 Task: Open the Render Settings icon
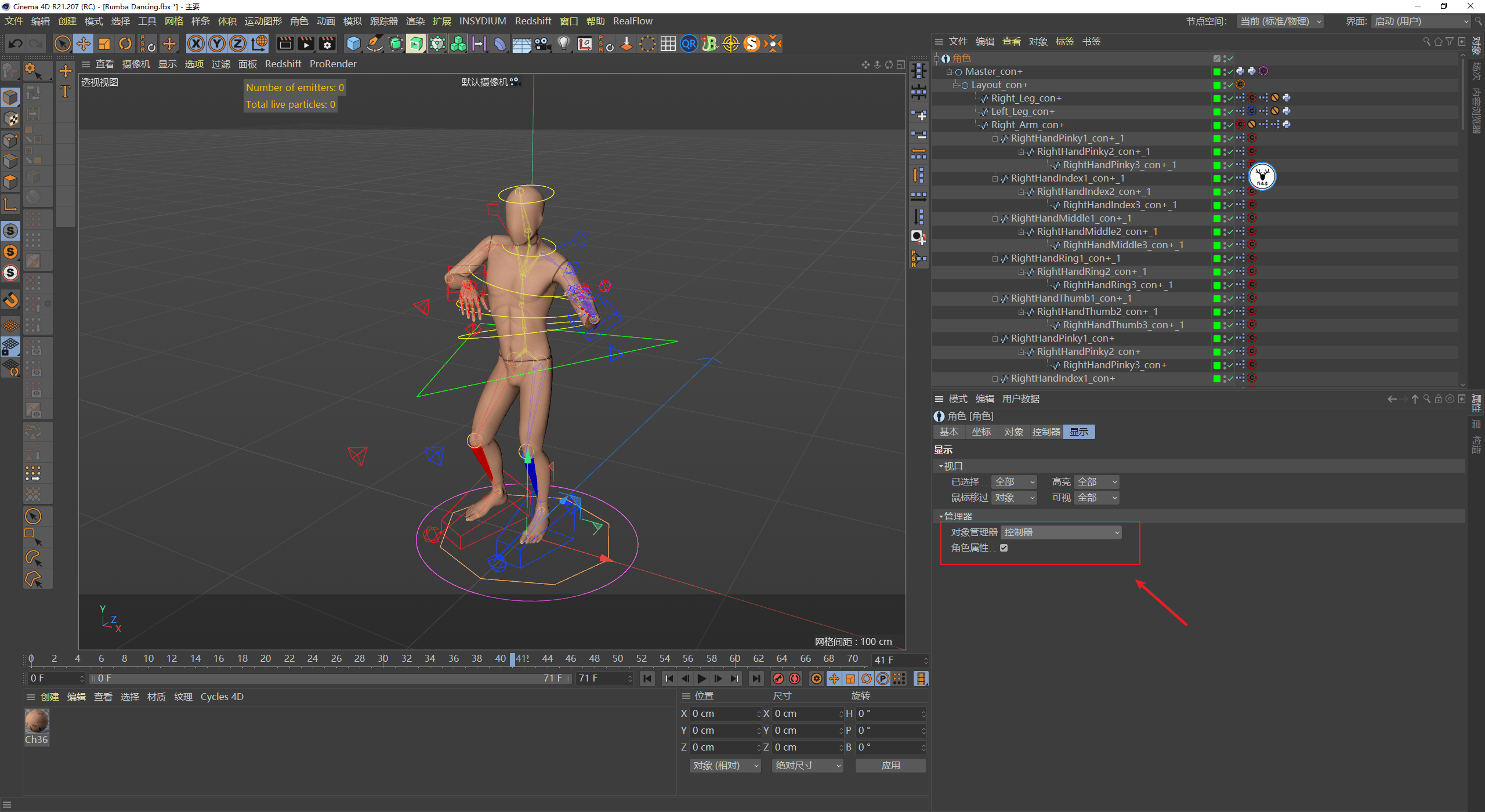click(x=327, y=43)
